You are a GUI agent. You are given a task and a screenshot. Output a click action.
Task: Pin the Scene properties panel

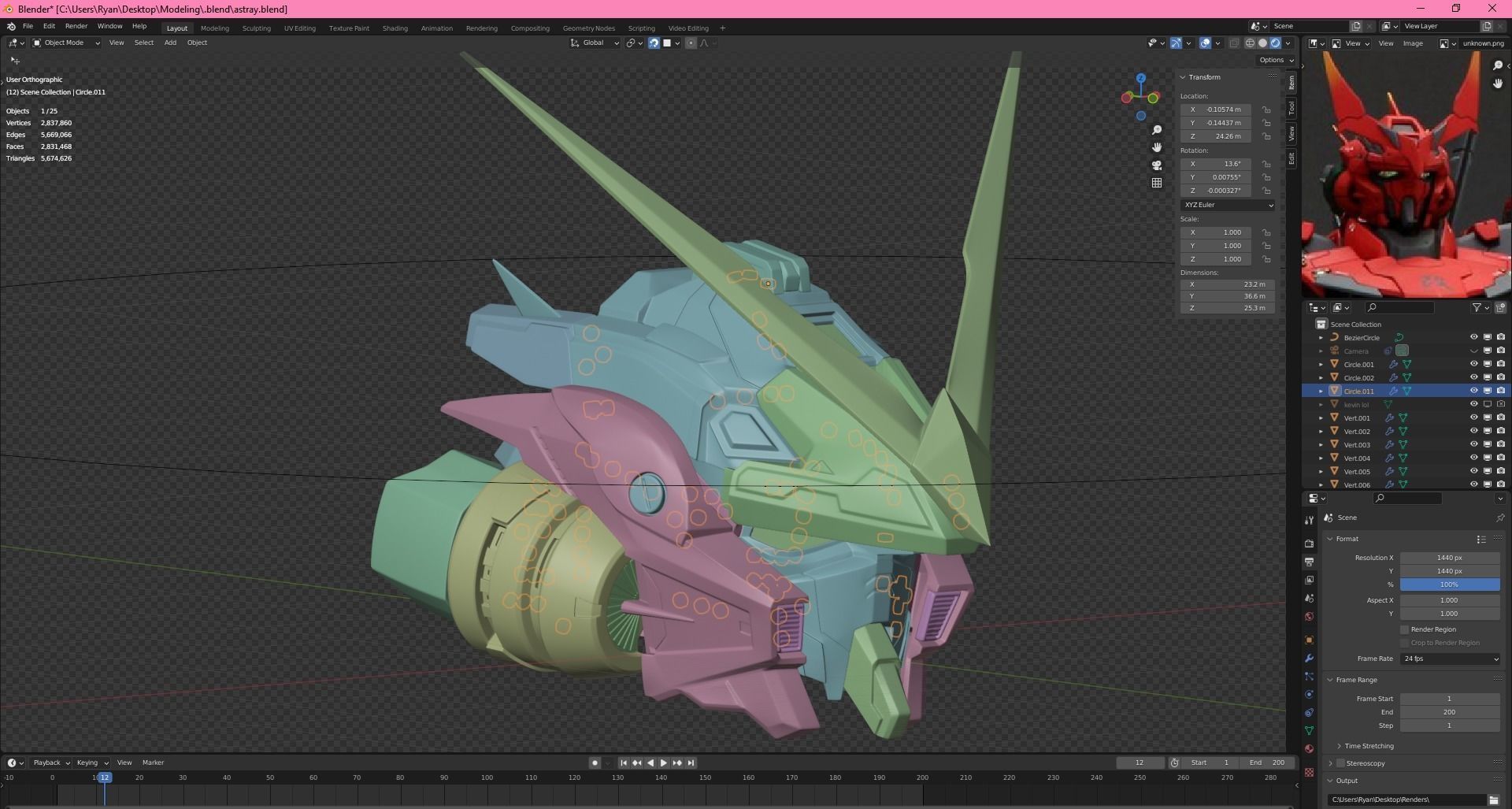[1499, 518]
